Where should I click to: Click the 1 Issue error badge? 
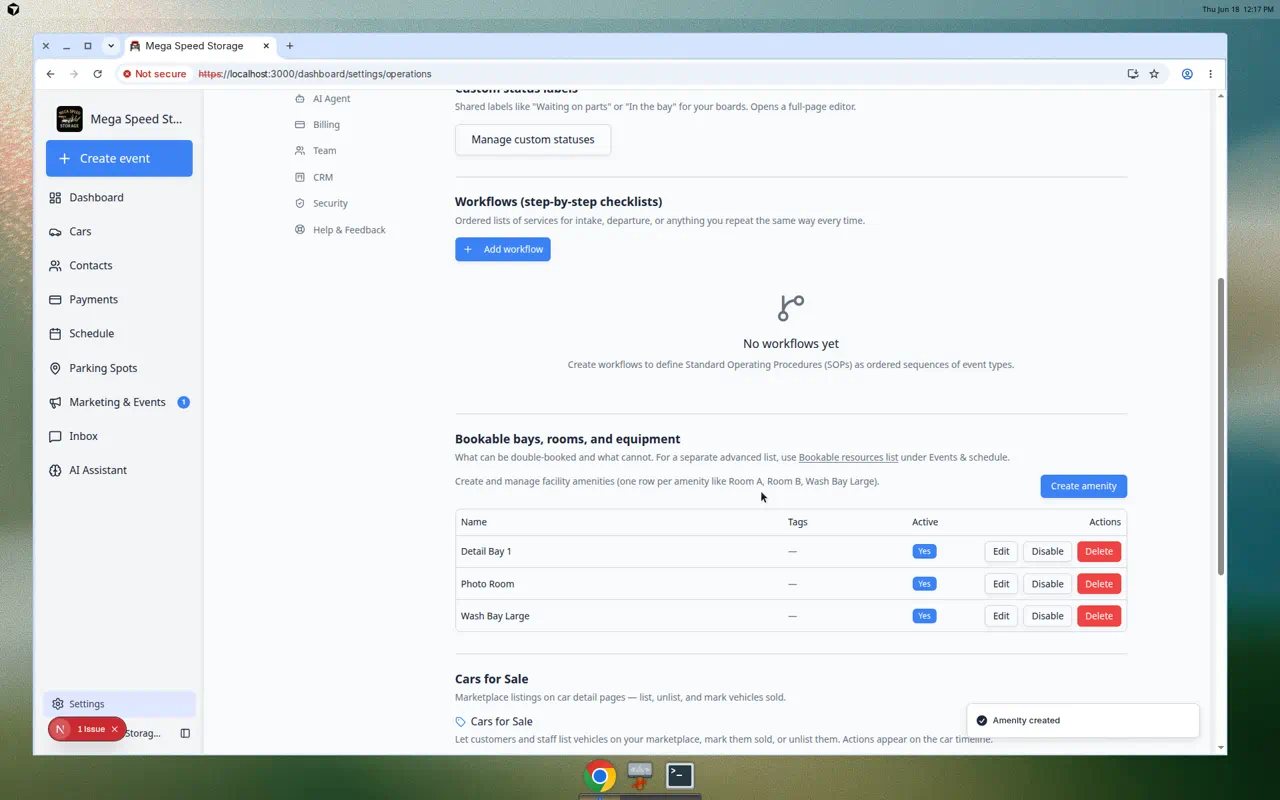[x=85, y=729]
